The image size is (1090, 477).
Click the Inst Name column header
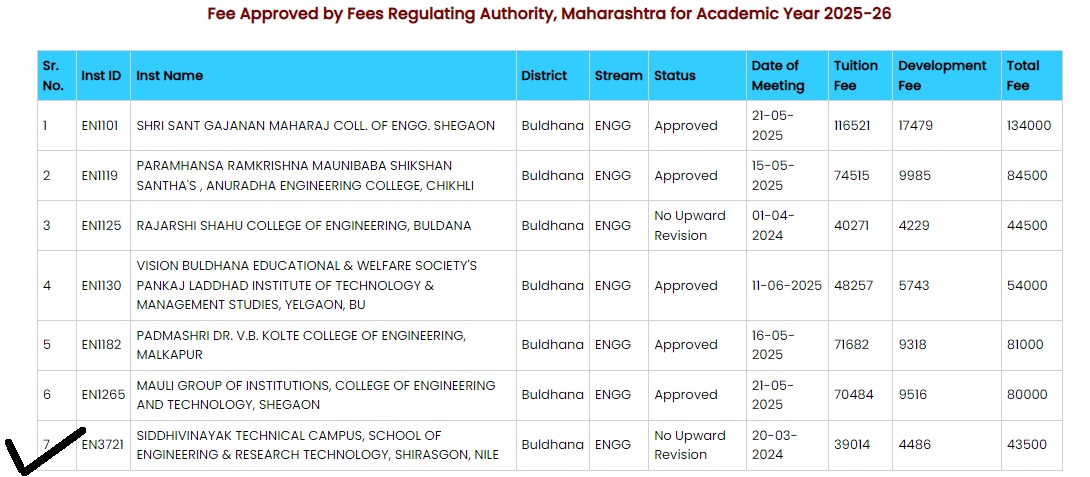click(169, 75)
